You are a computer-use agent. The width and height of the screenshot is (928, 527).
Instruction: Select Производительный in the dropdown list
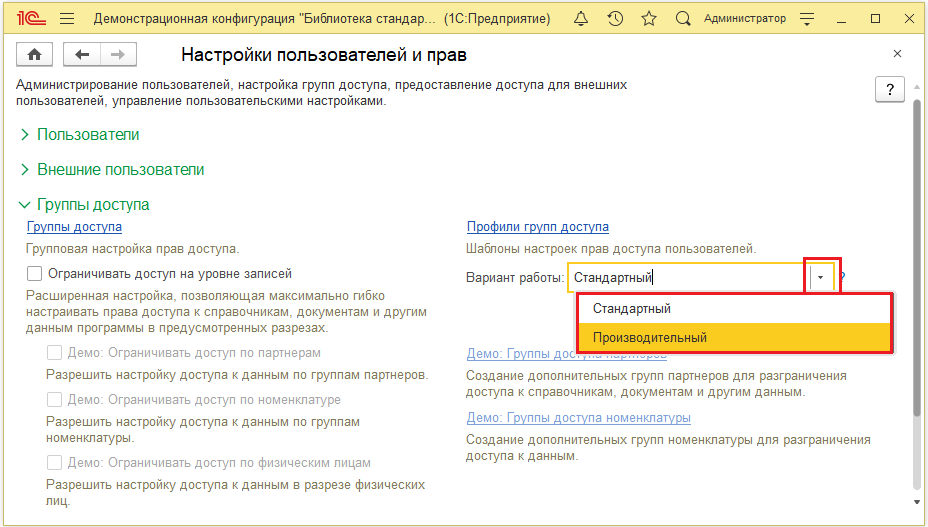[x=734, y=338]
